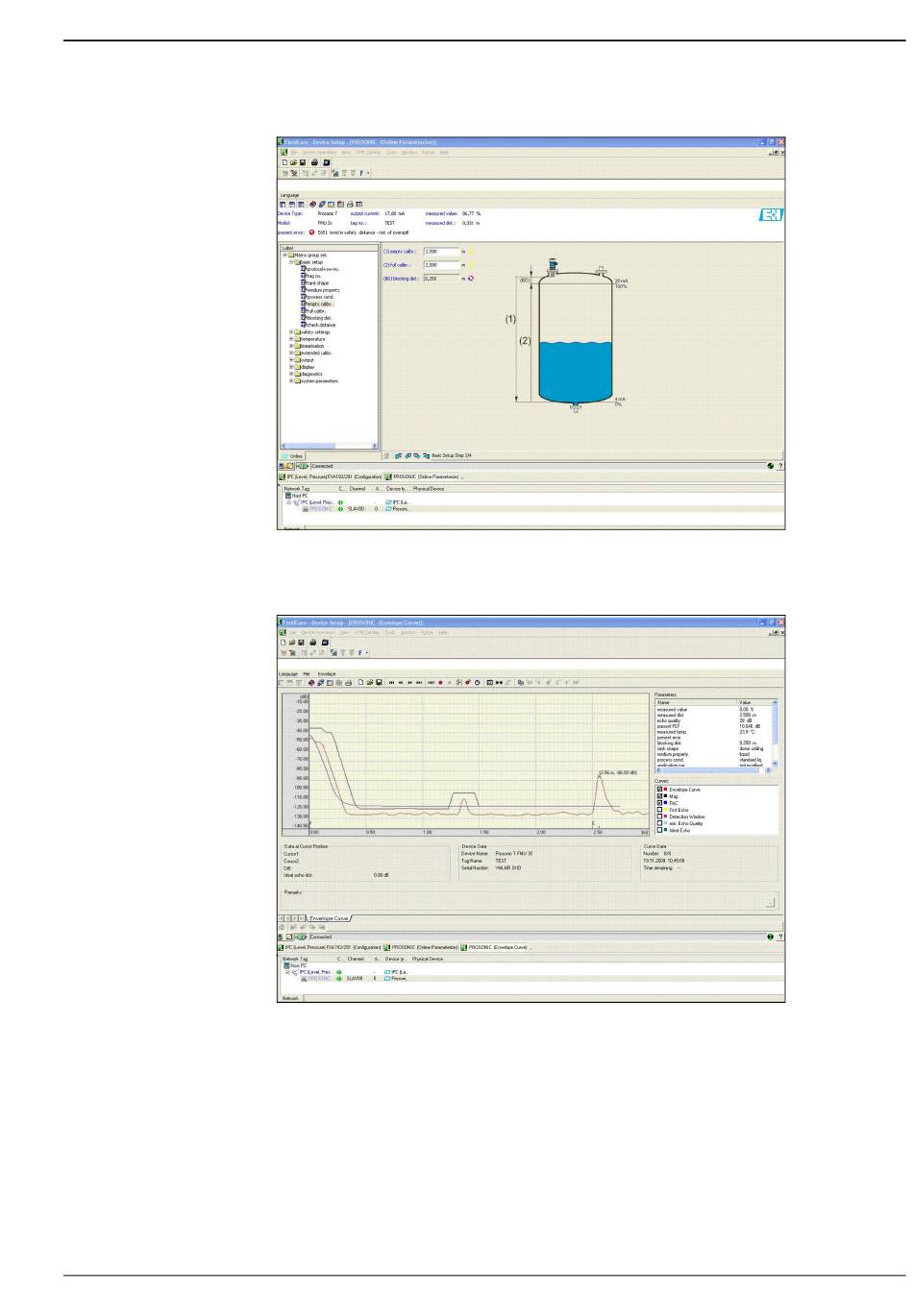Viewport: 913px width, 1316px height.
Task: Open the Help menu in the top window
Action: click(x=445, y=152)
